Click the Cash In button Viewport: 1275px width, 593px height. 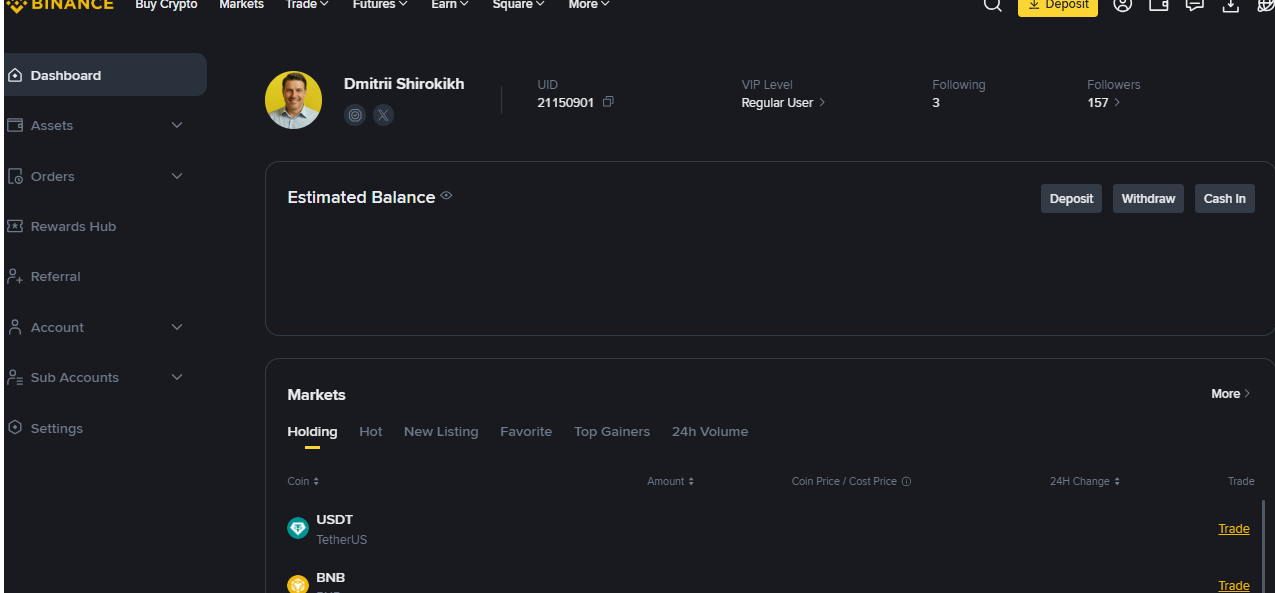[x=1224, y=198]
